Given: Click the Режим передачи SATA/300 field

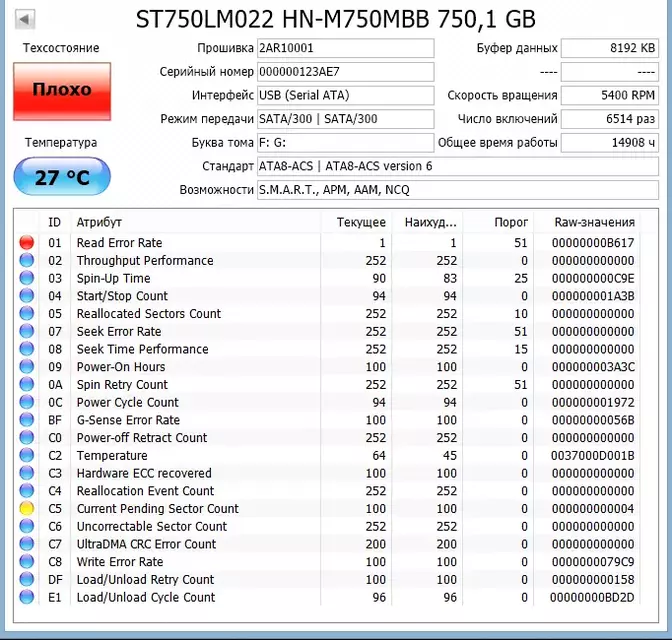Looking at the screenshot, I should (x=345, y=119).
